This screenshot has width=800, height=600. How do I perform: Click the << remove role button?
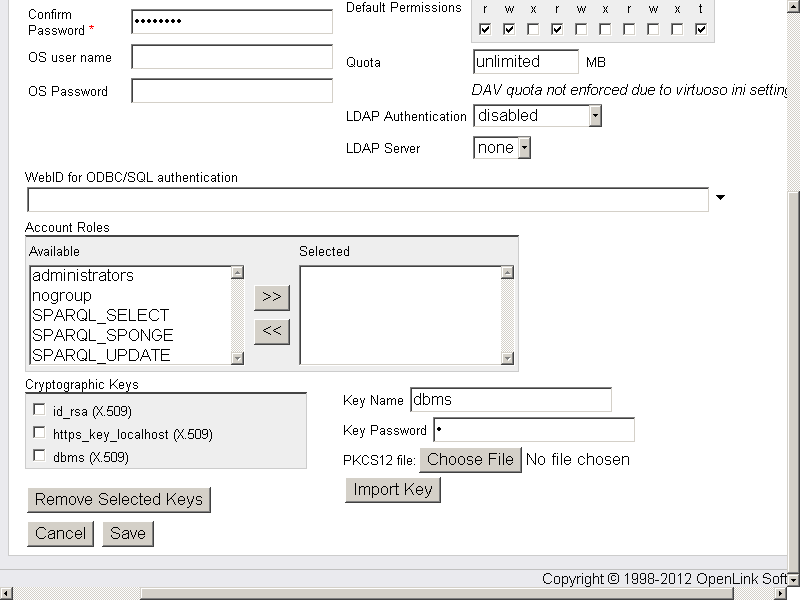tap(271, 332)
